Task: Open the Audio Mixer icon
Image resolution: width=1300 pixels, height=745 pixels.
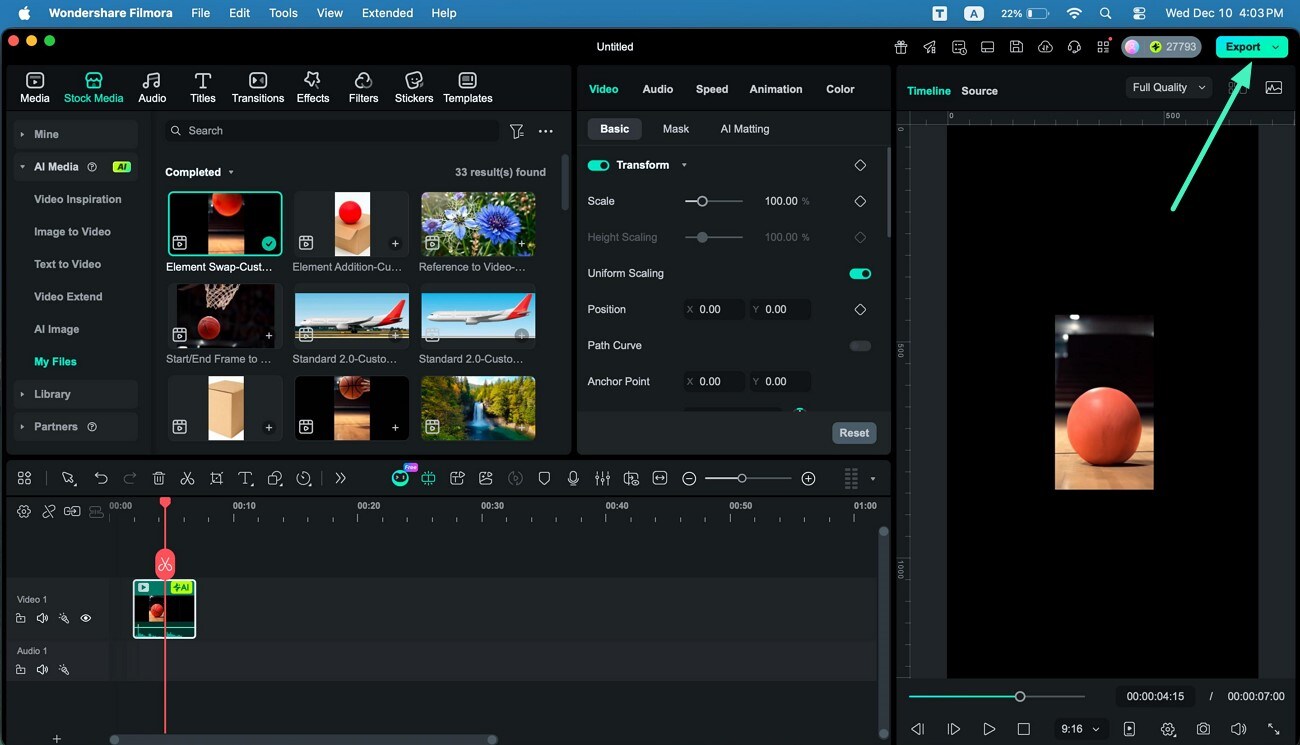Action: [602, 478]
